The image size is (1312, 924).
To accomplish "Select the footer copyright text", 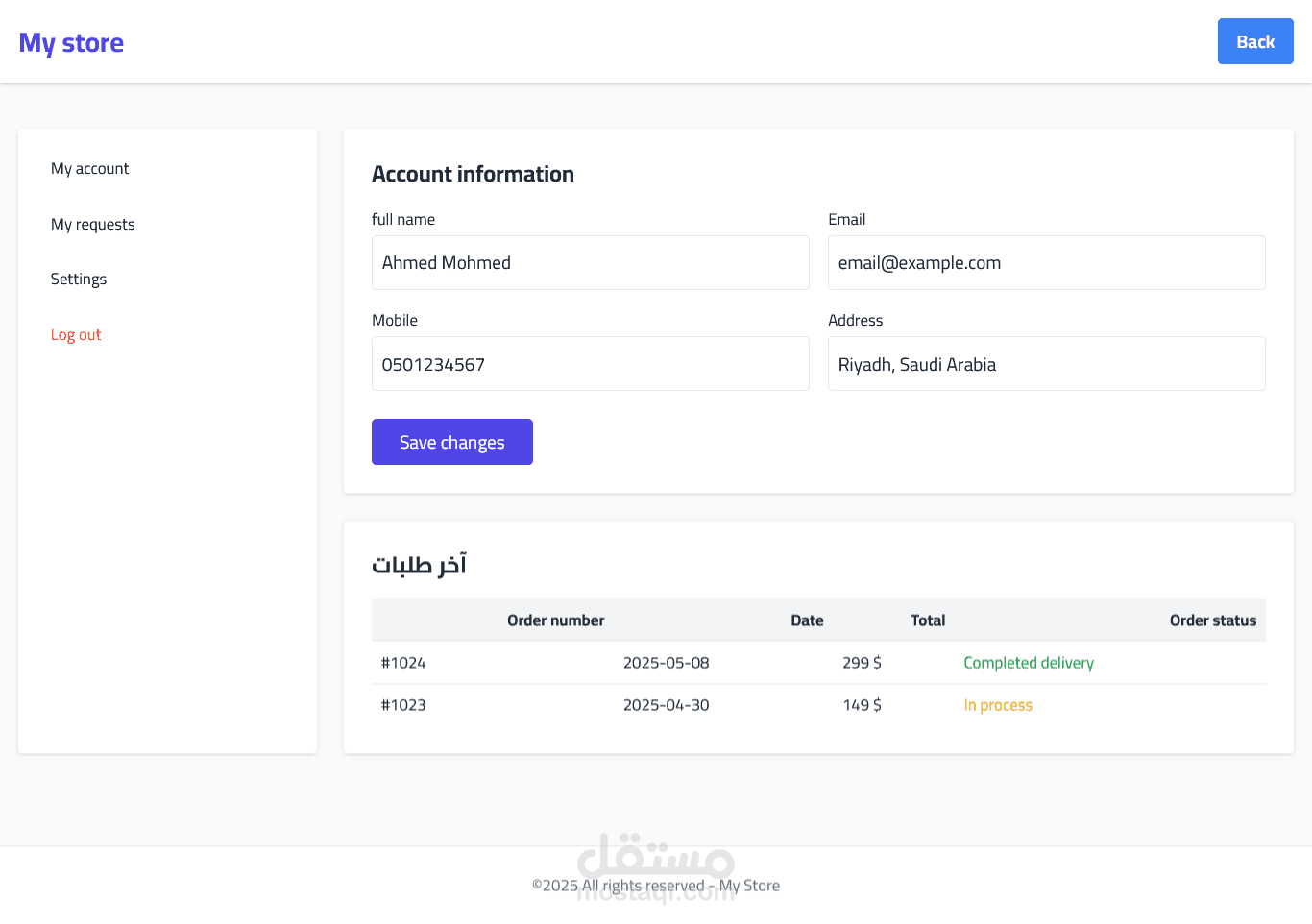I will tap(656, 886).
